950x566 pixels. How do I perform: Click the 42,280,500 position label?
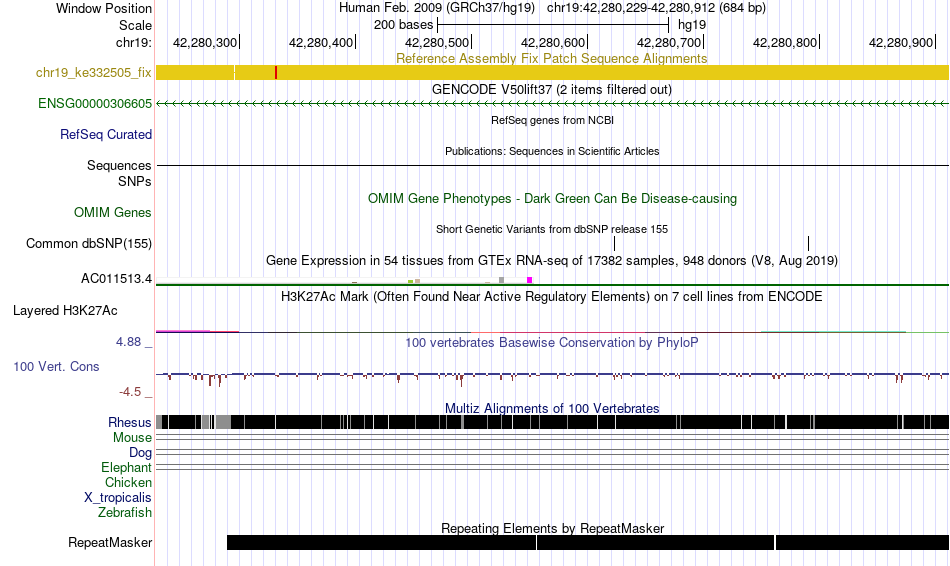click(437, 42)
